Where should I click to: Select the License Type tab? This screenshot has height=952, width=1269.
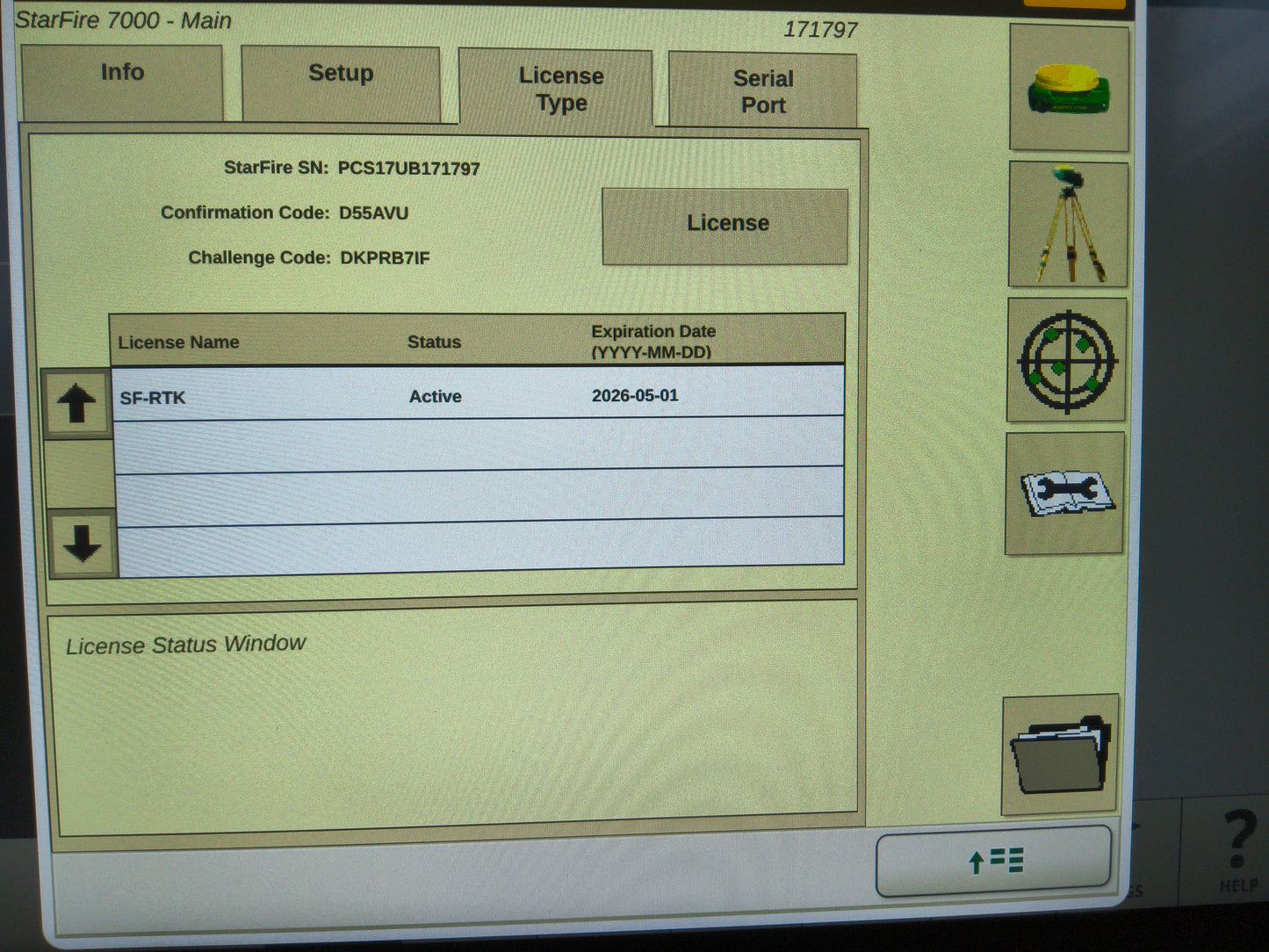tap(561, 88)
